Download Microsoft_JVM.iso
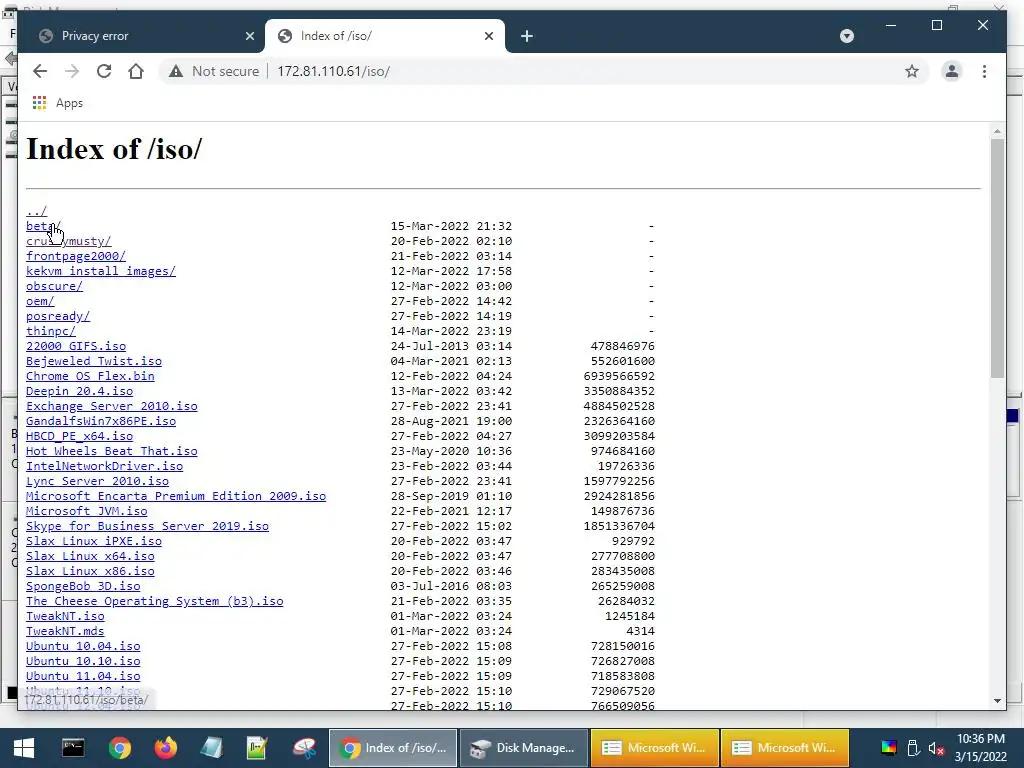1024x768 pixels. pos(86,511)
